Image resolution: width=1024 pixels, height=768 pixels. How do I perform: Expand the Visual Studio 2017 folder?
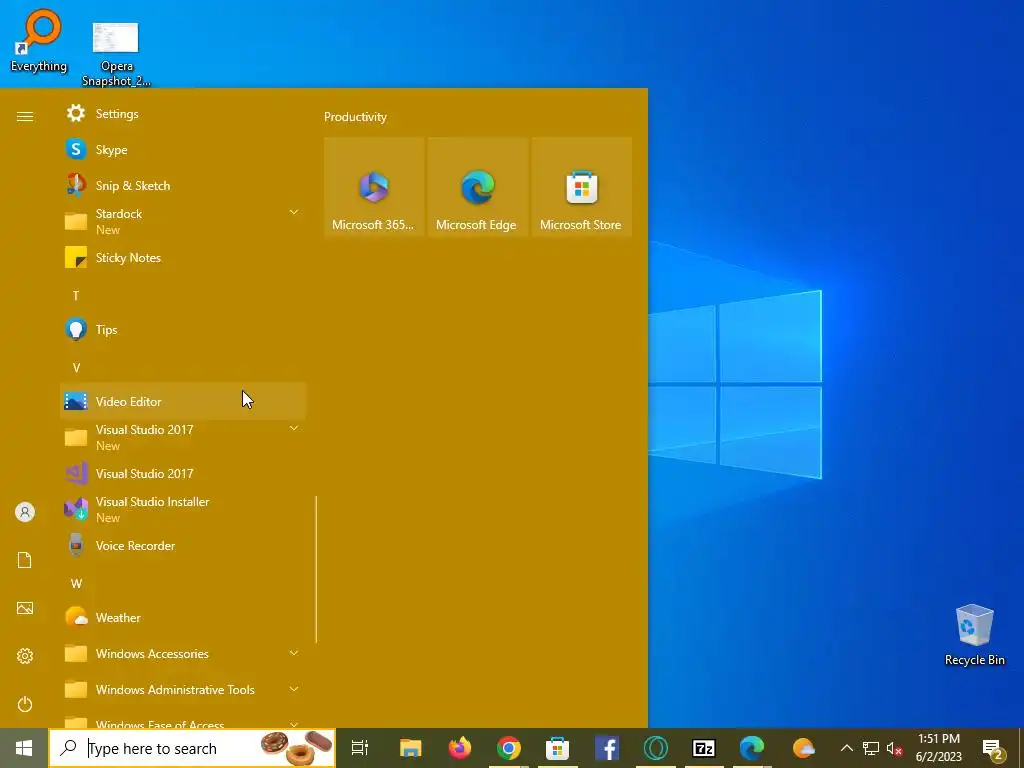coord(183,437)
